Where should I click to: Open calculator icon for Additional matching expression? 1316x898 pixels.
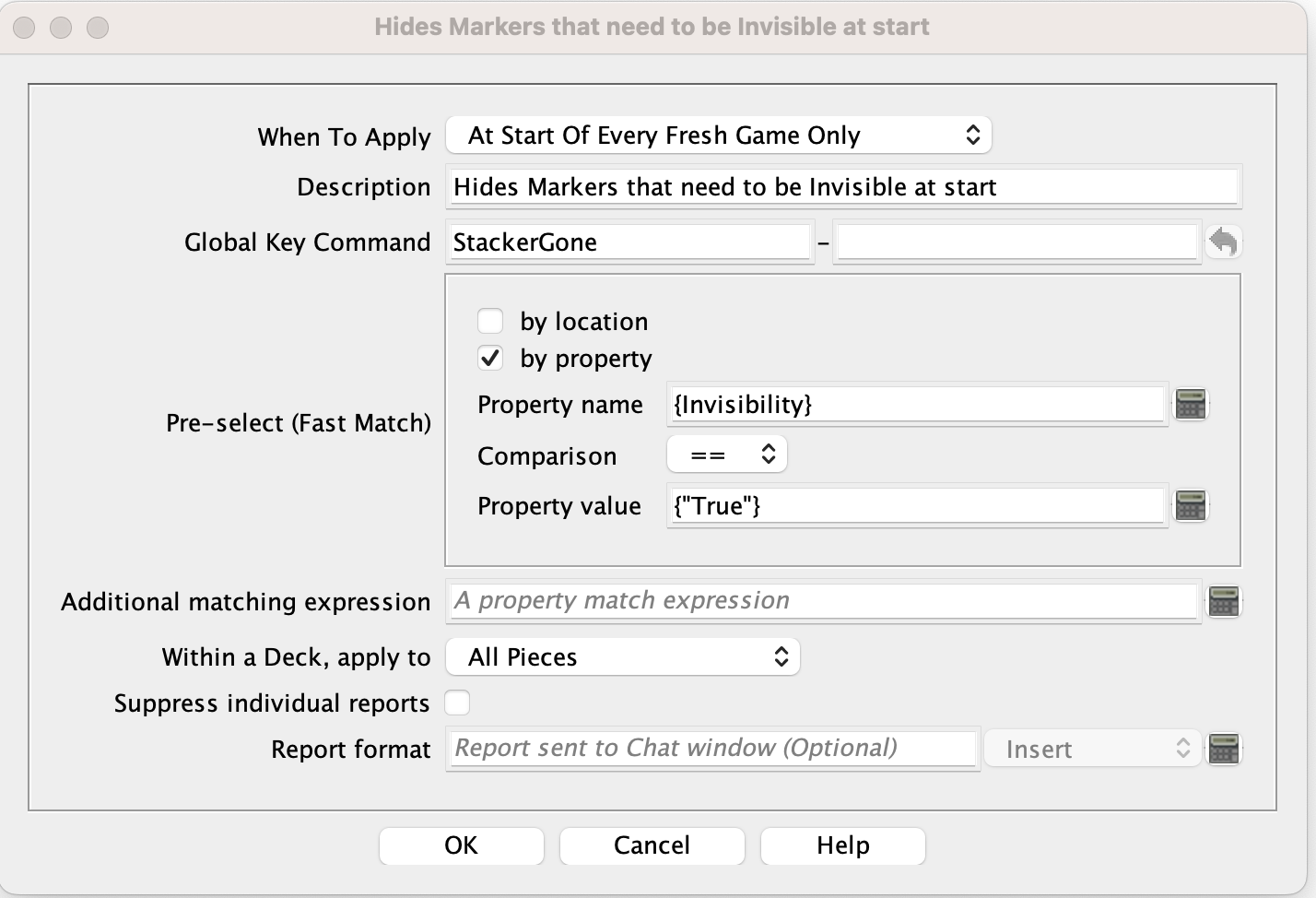pos(1224,601)
